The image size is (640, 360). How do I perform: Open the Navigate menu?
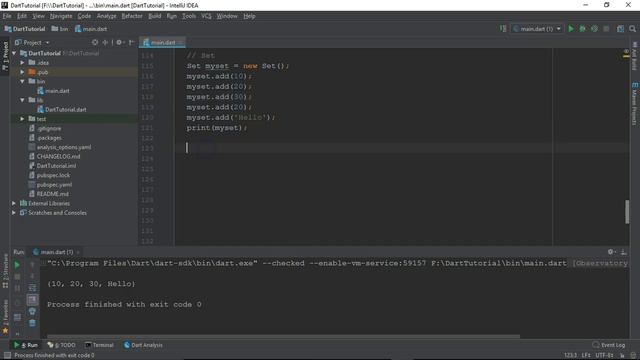pos(61,16)
